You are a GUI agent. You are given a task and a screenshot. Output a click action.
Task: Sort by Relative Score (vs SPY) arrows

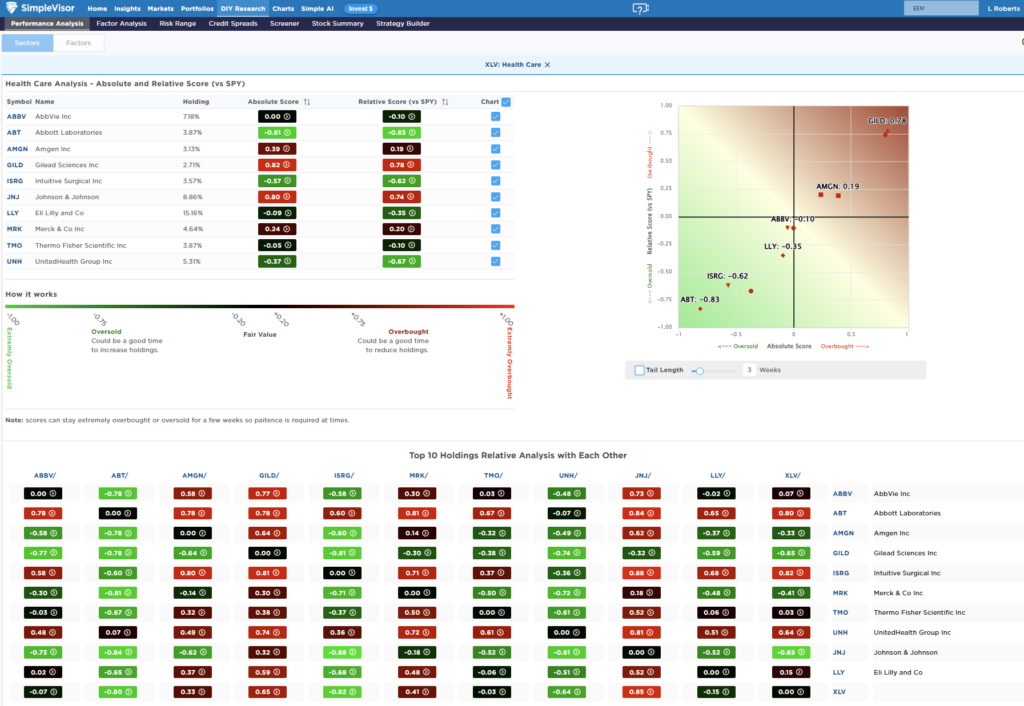[445, 102]
